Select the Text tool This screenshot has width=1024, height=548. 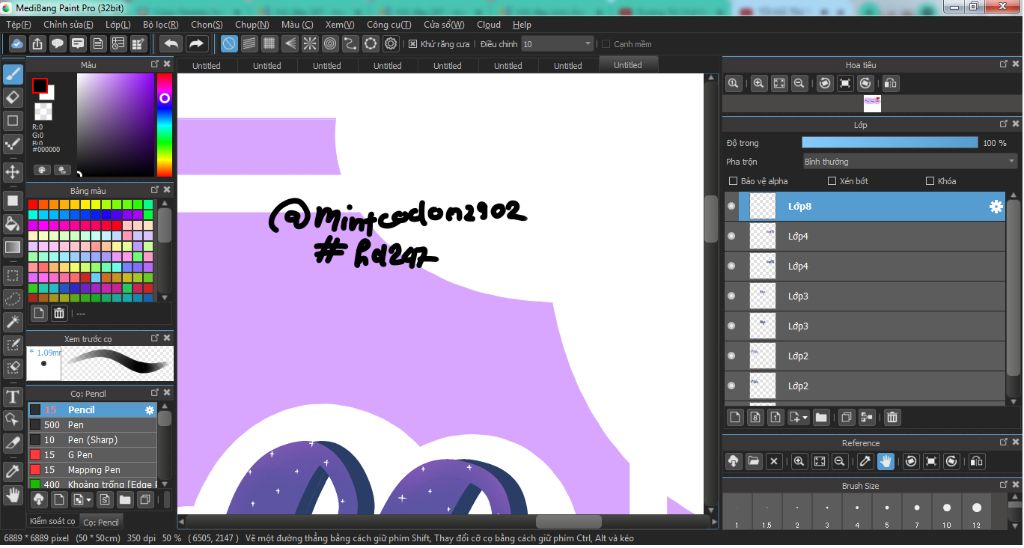(12, 396)
